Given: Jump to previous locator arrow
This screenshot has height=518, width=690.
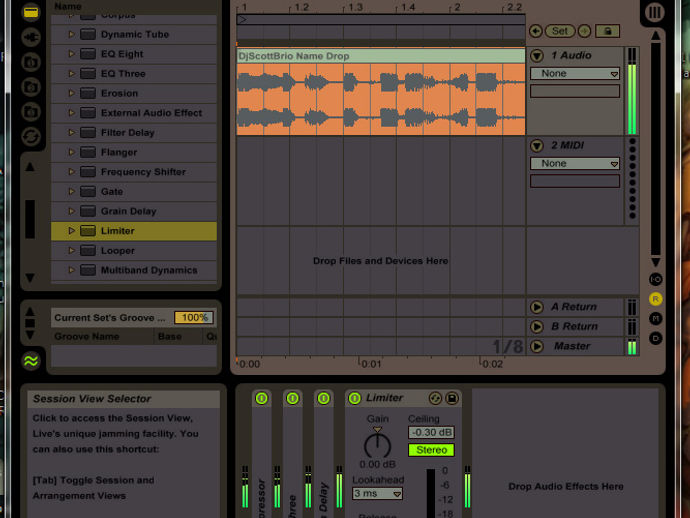Looking at the screenshot, I should pos(536,31).
